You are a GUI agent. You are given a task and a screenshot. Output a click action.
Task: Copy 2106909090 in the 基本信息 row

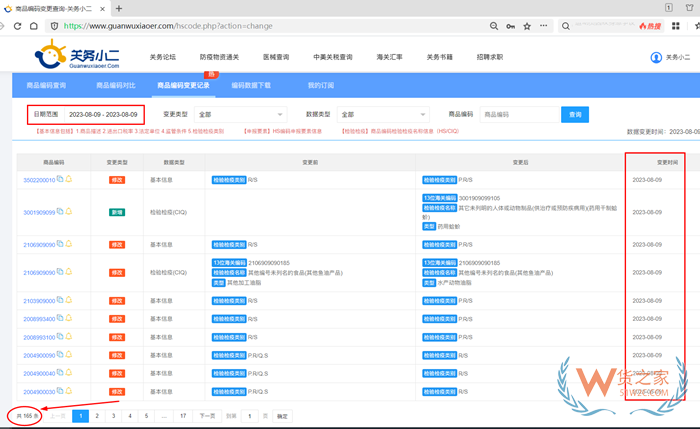[60, 244]
